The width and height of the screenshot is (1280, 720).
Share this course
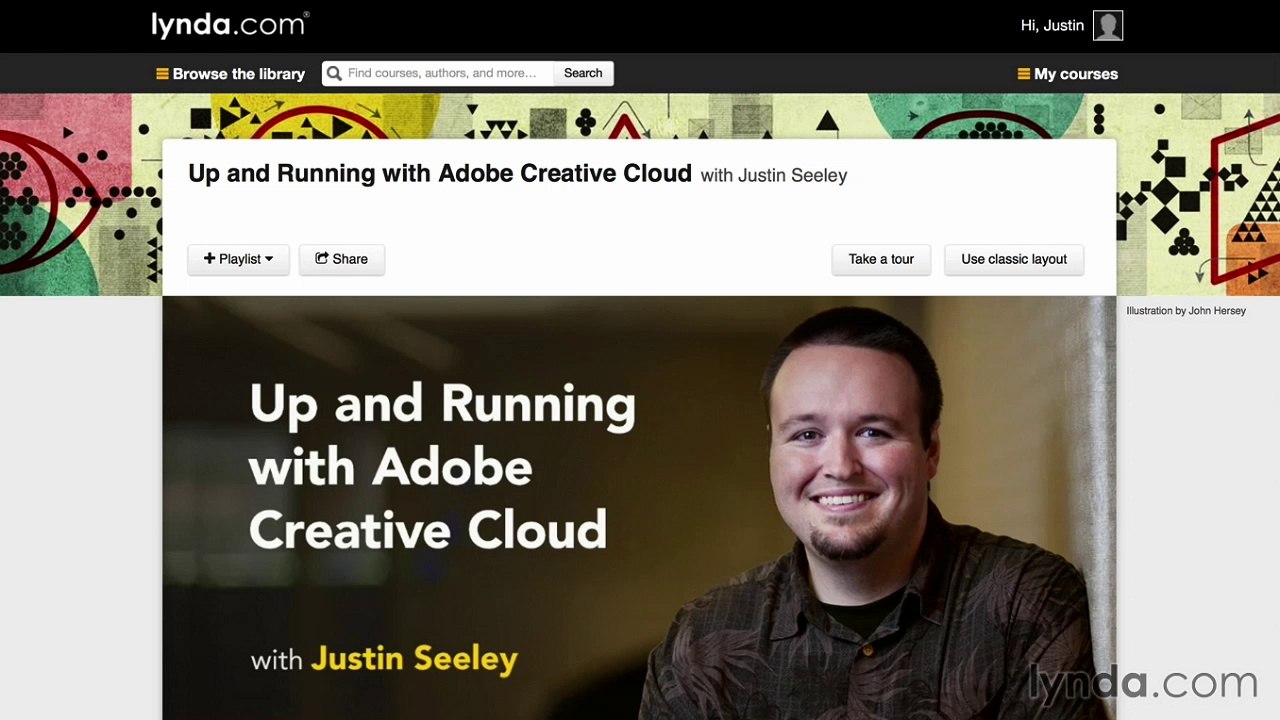(342, 259)
